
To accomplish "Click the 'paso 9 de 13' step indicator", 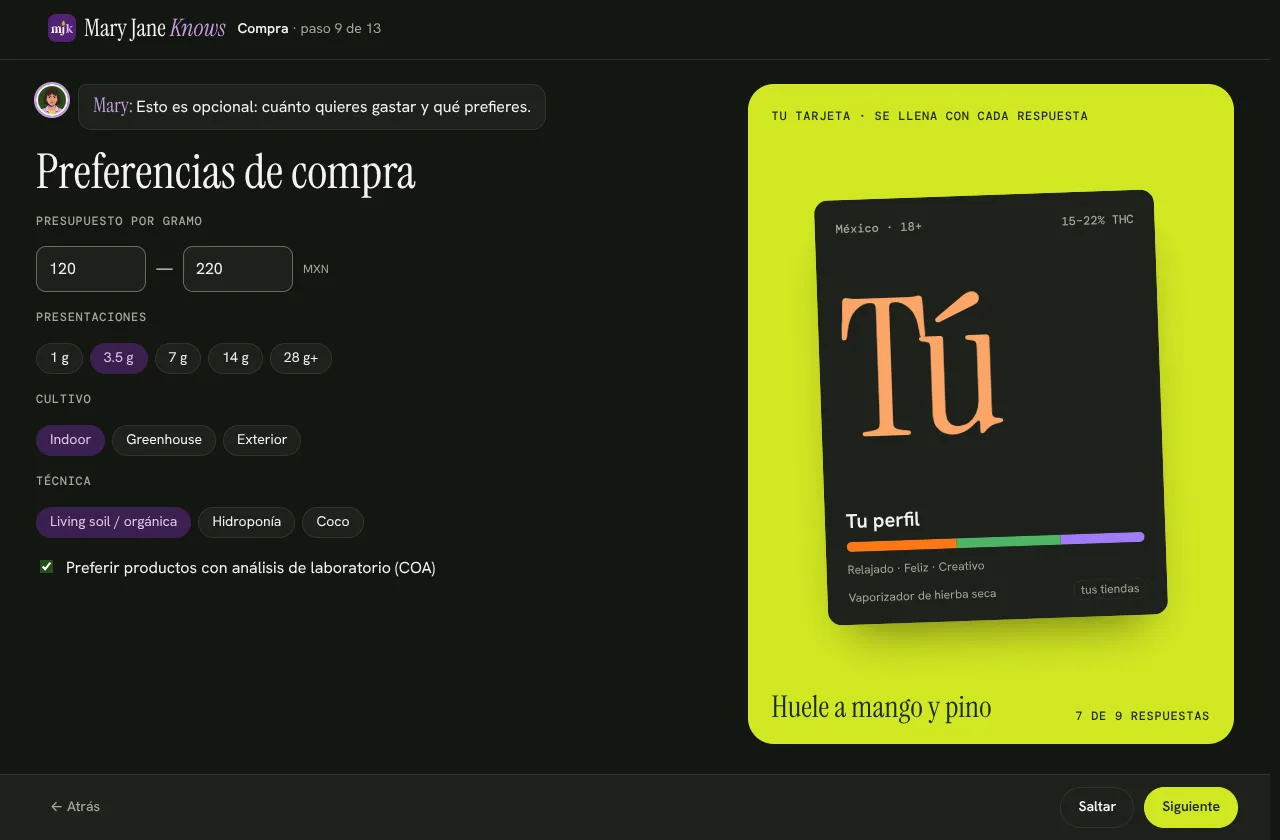I will pos(341,28).
